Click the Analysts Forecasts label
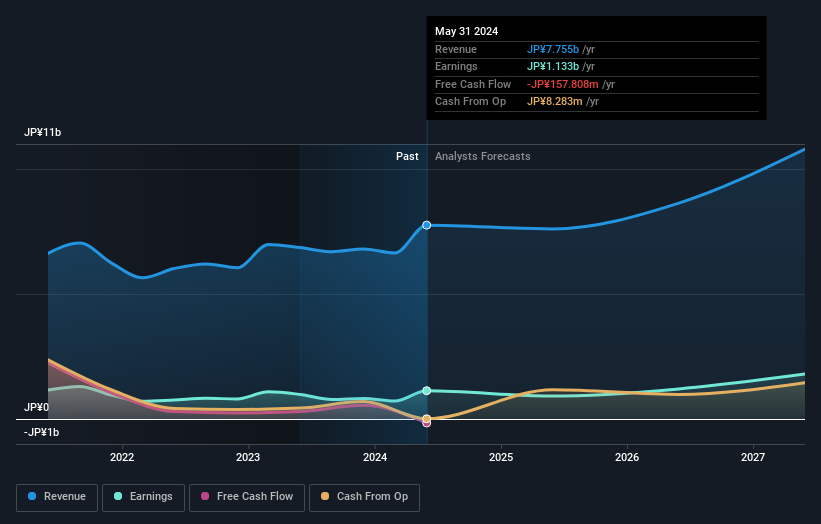Viewport: 821px width, 524px height. click(x=483, y=156)
